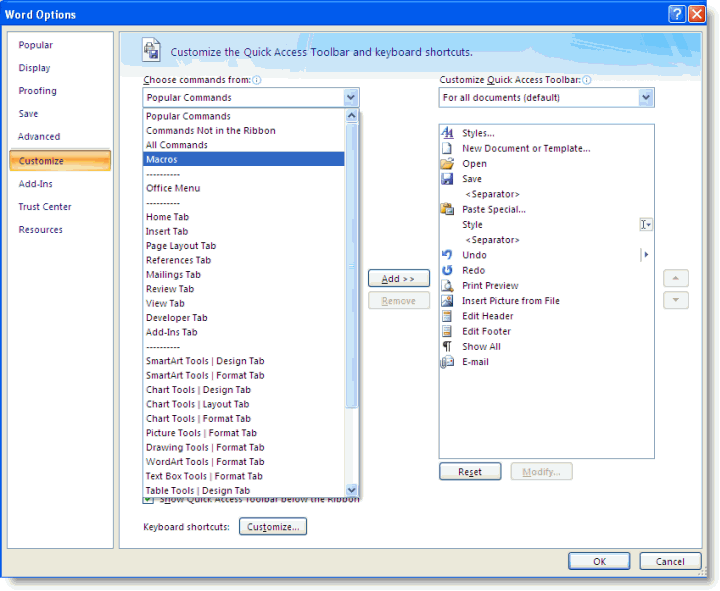Click the Style combo box indicator
720x591 pixels.
coord(646,225)
